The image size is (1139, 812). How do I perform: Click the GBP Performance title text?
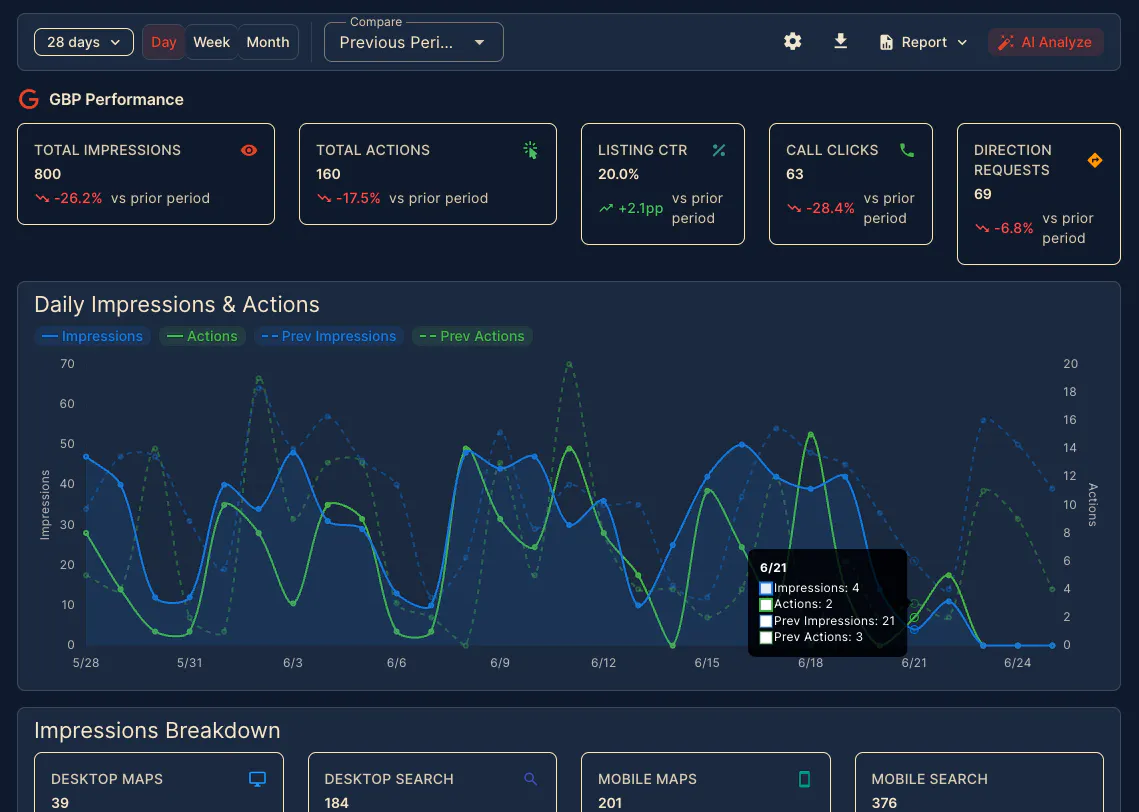(x=116, y=100)
